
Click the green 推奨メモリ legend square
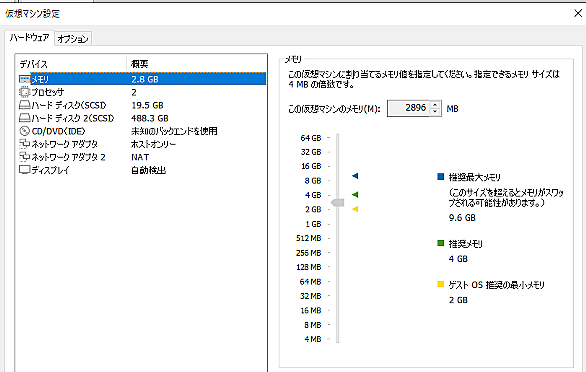pyautogui.click(x=441, y=243)
